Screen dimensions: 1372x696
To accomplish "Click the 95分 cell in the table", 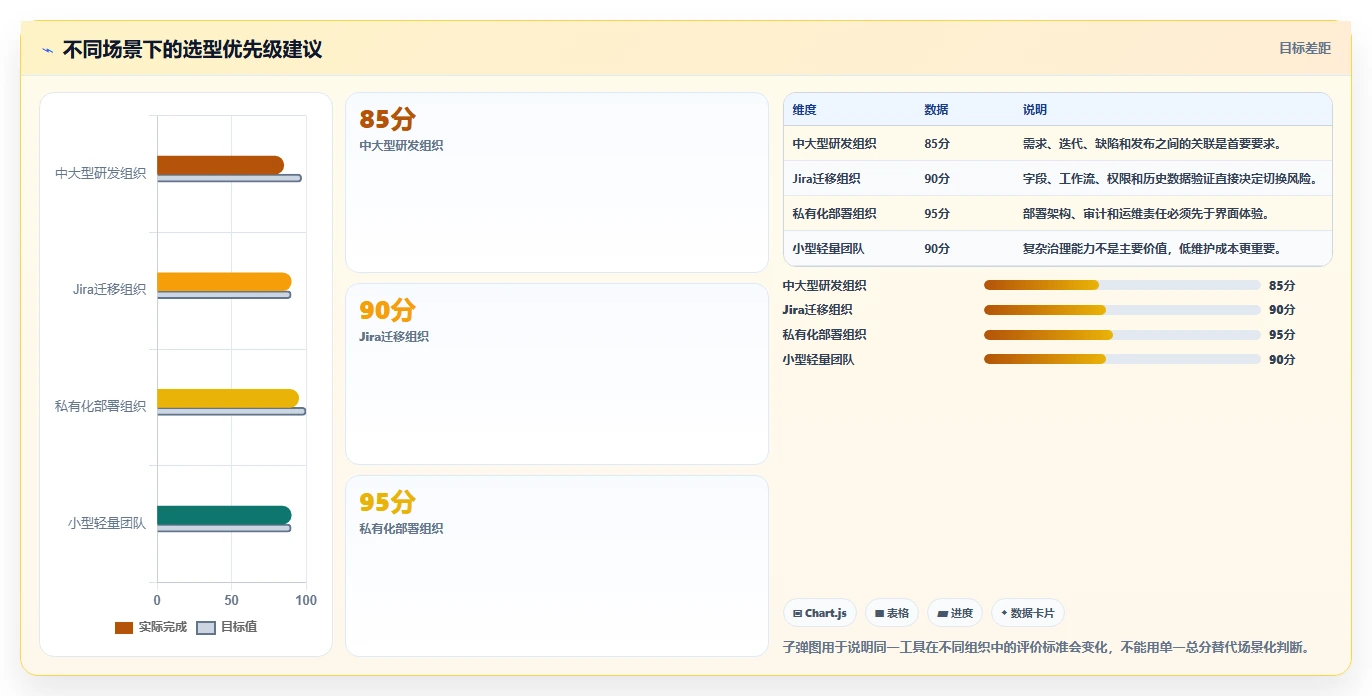I will (937, 214).
